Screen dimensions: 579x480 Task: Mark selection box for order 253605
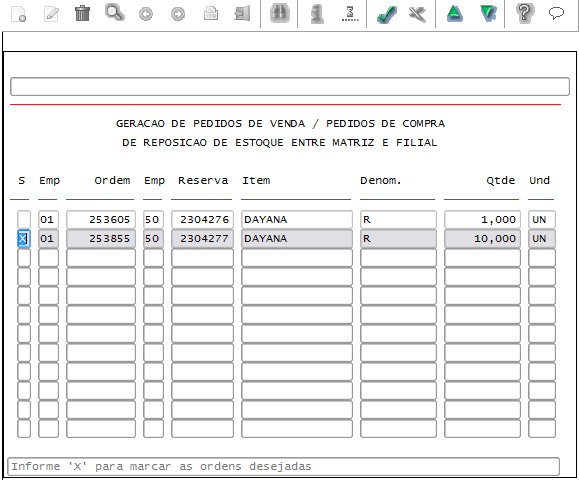[24, 220]
